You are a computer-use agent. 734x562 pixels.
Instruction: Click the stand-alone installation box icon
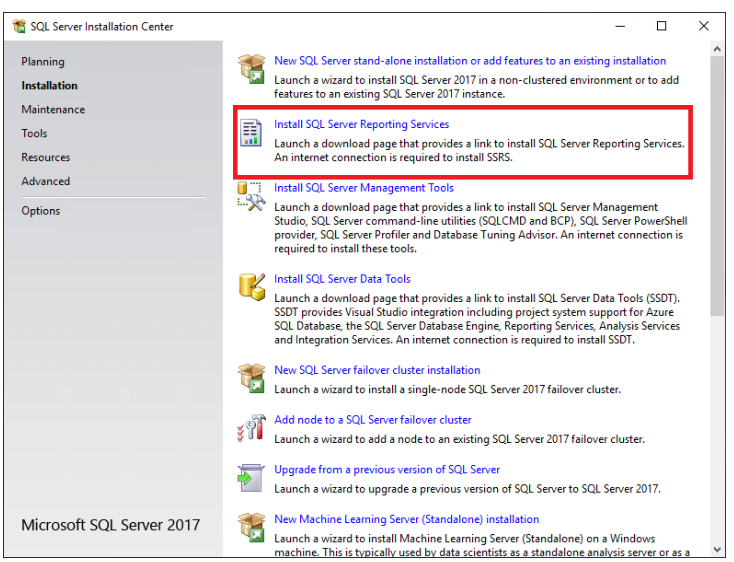[251, 68]
